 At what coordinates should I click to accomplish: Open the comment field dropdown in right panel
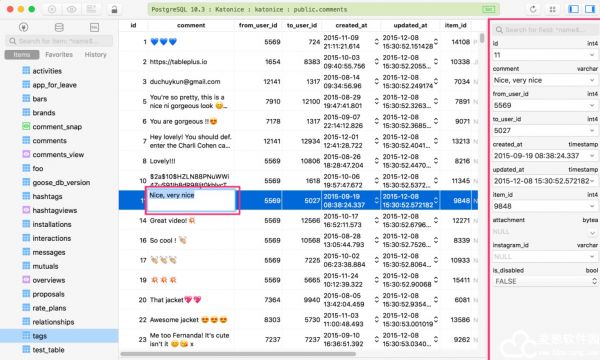[592, 80]
